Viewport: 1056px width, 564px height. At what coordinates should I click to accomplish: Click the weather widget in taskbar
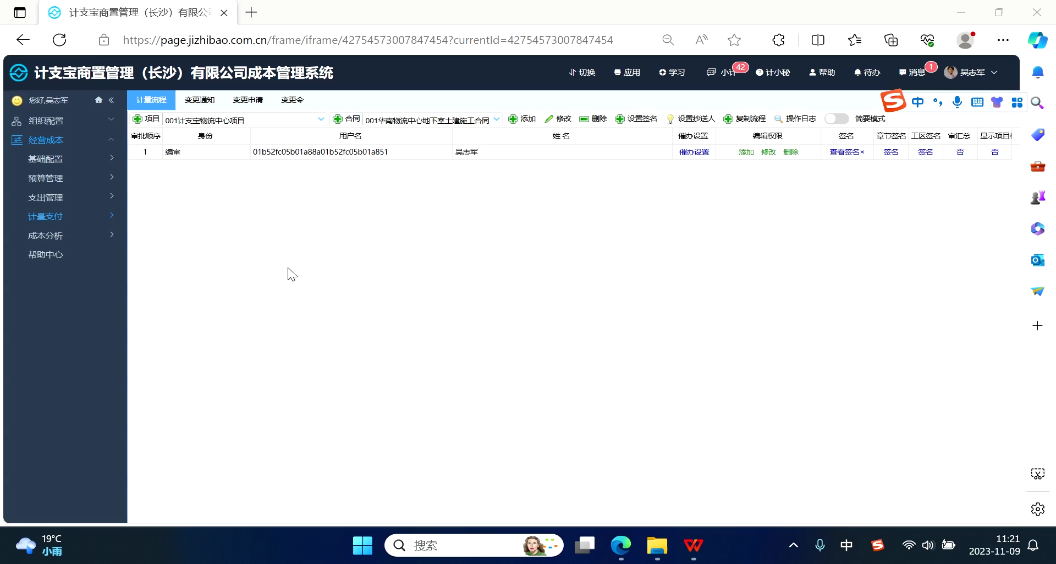tap(39, 545)
